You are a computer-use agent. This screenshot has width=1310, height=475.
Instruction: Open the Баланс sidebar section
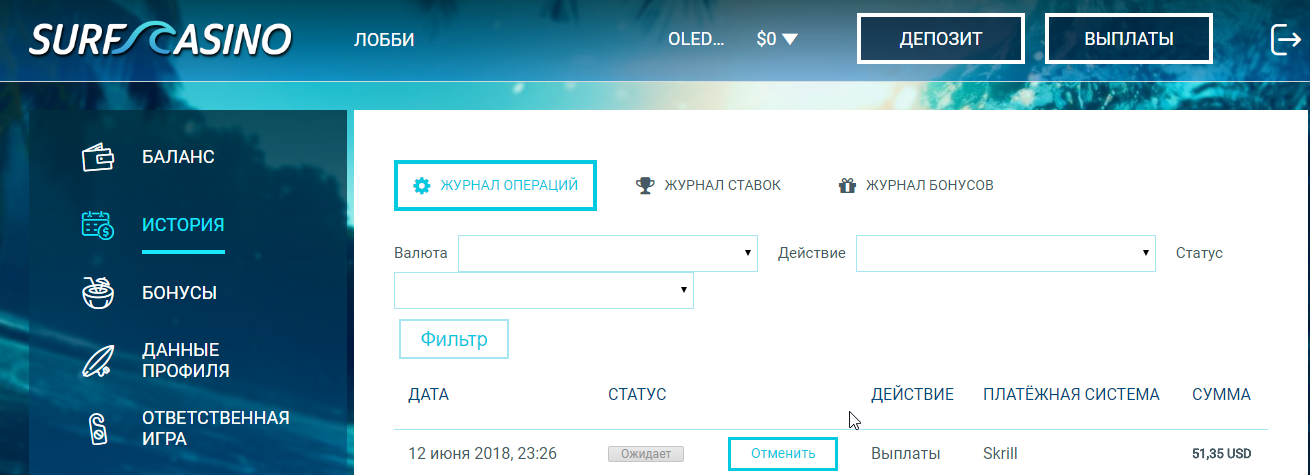tap(178, 158)
